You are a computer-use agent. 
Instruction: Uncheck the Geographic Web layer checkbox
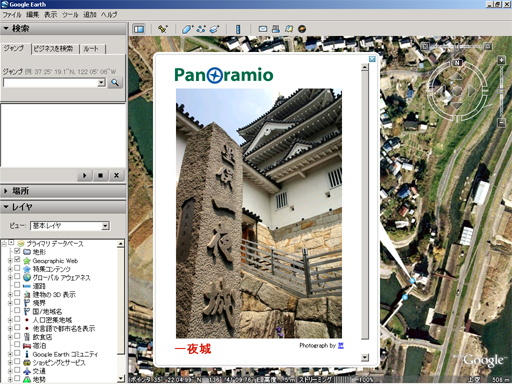pyautogui.click(x=17, y=260)
